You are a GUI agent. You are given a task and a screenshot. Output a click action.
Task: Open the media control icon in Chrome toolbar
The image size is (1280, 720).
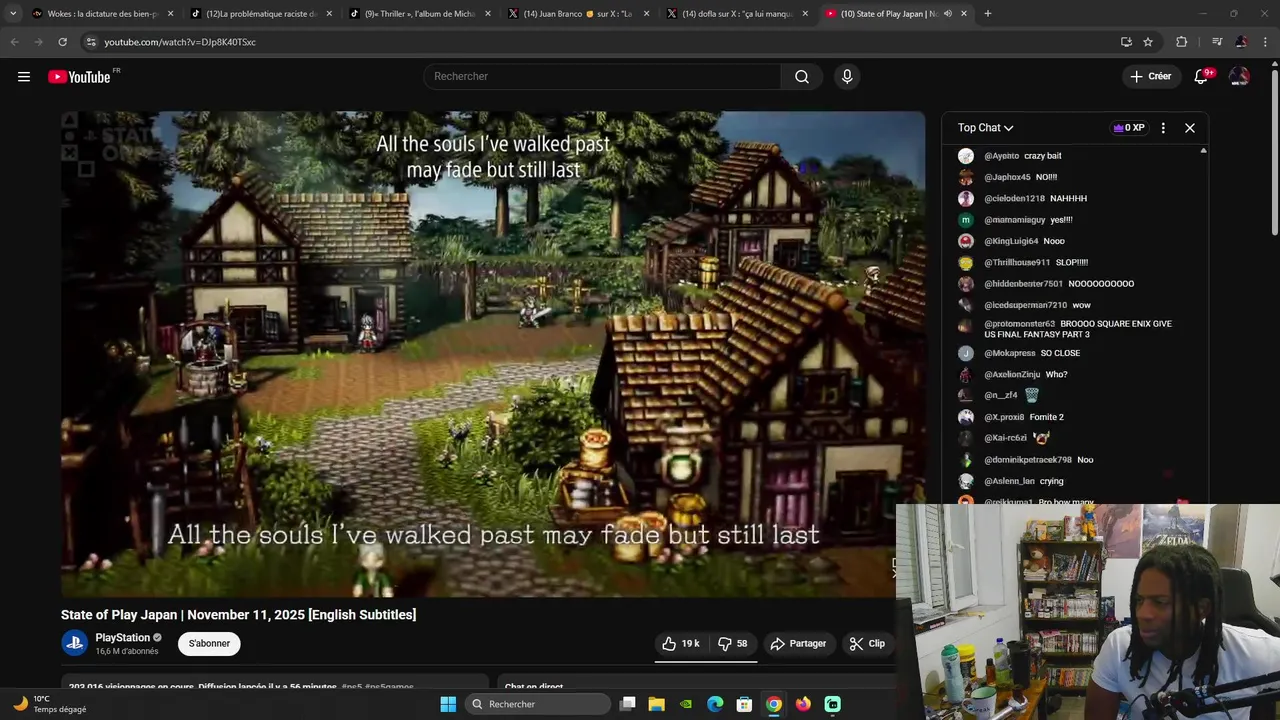coord(1217,42)
